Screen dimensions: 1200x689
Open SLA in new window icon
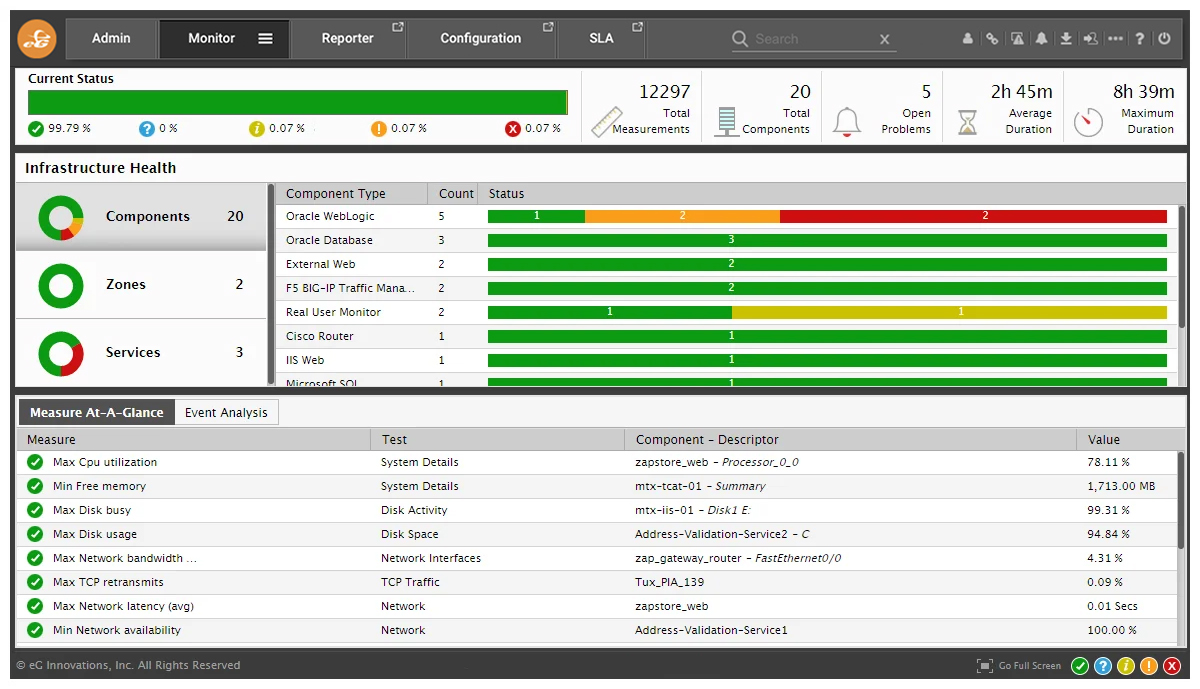click(636, 27)
